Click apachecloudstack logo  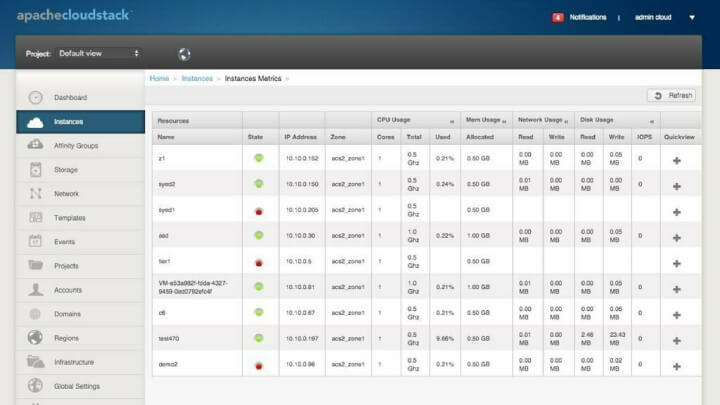click(73, 15)
